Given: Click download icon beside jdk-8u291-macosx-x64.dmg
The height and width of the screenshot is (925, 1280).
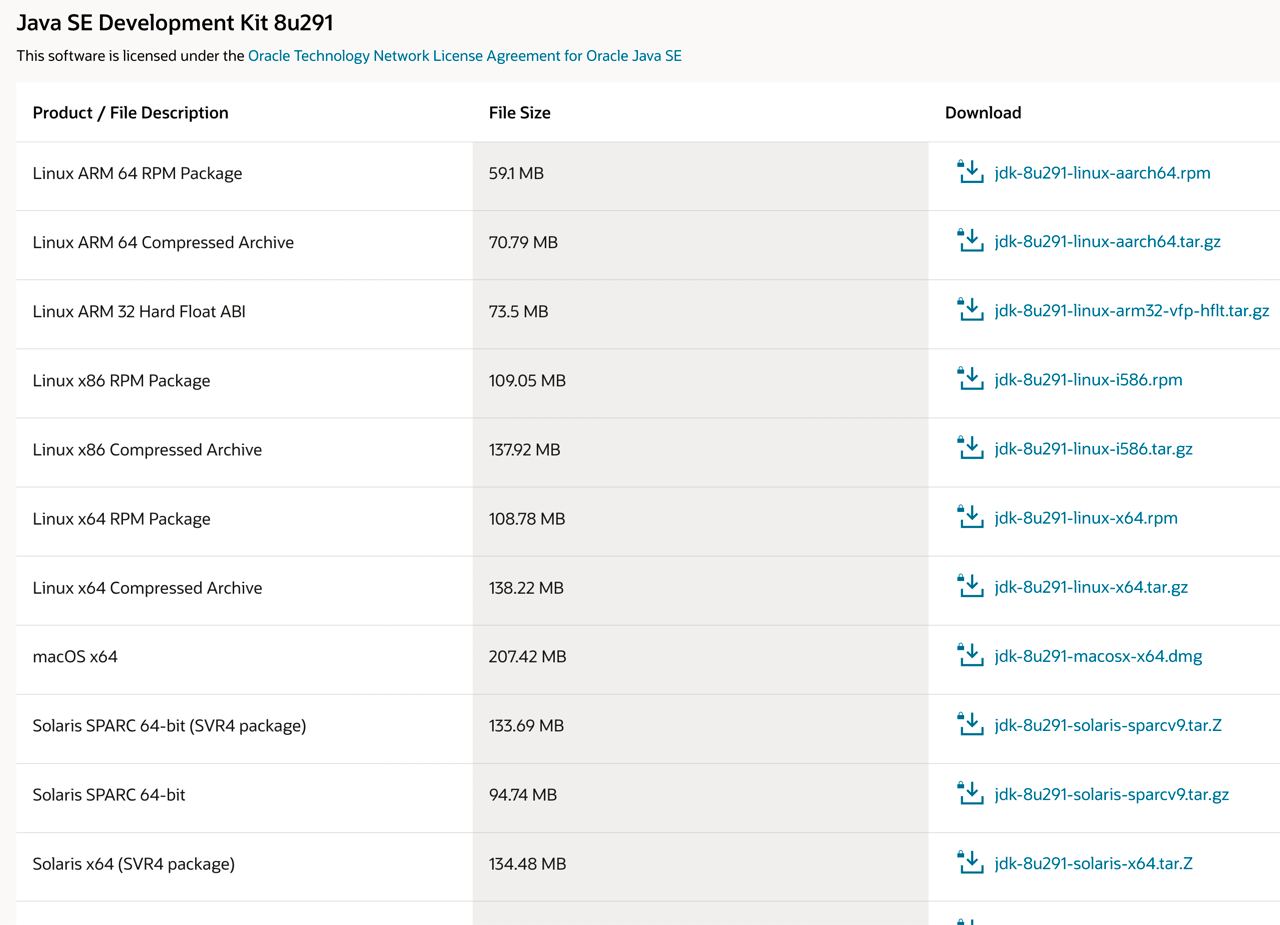Looking at the screenshot, I should (x=970, y=655).
